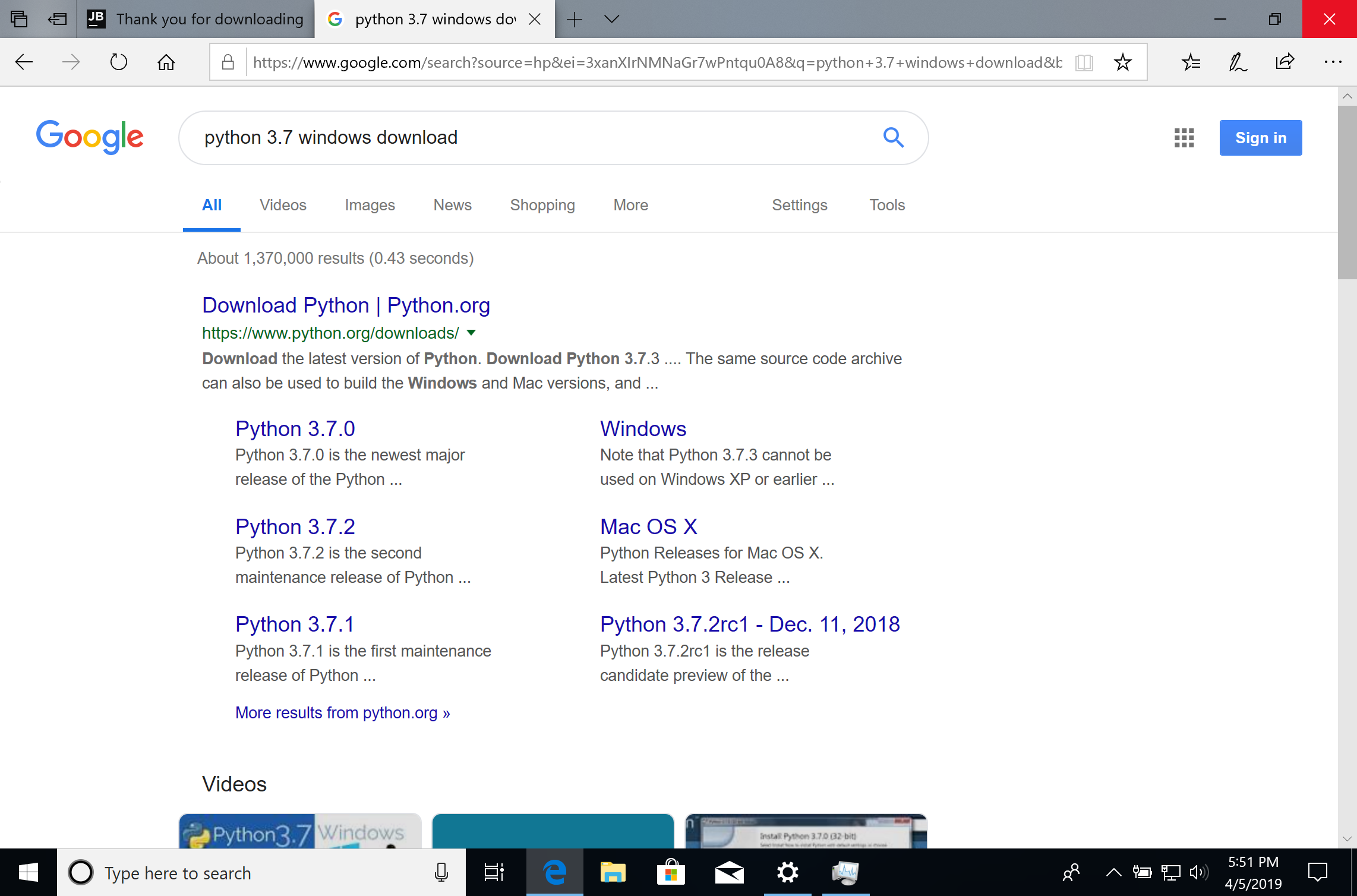Show tabs you've set aside
This screenshot has width=1357, height=896.
[x=19, y=19]
